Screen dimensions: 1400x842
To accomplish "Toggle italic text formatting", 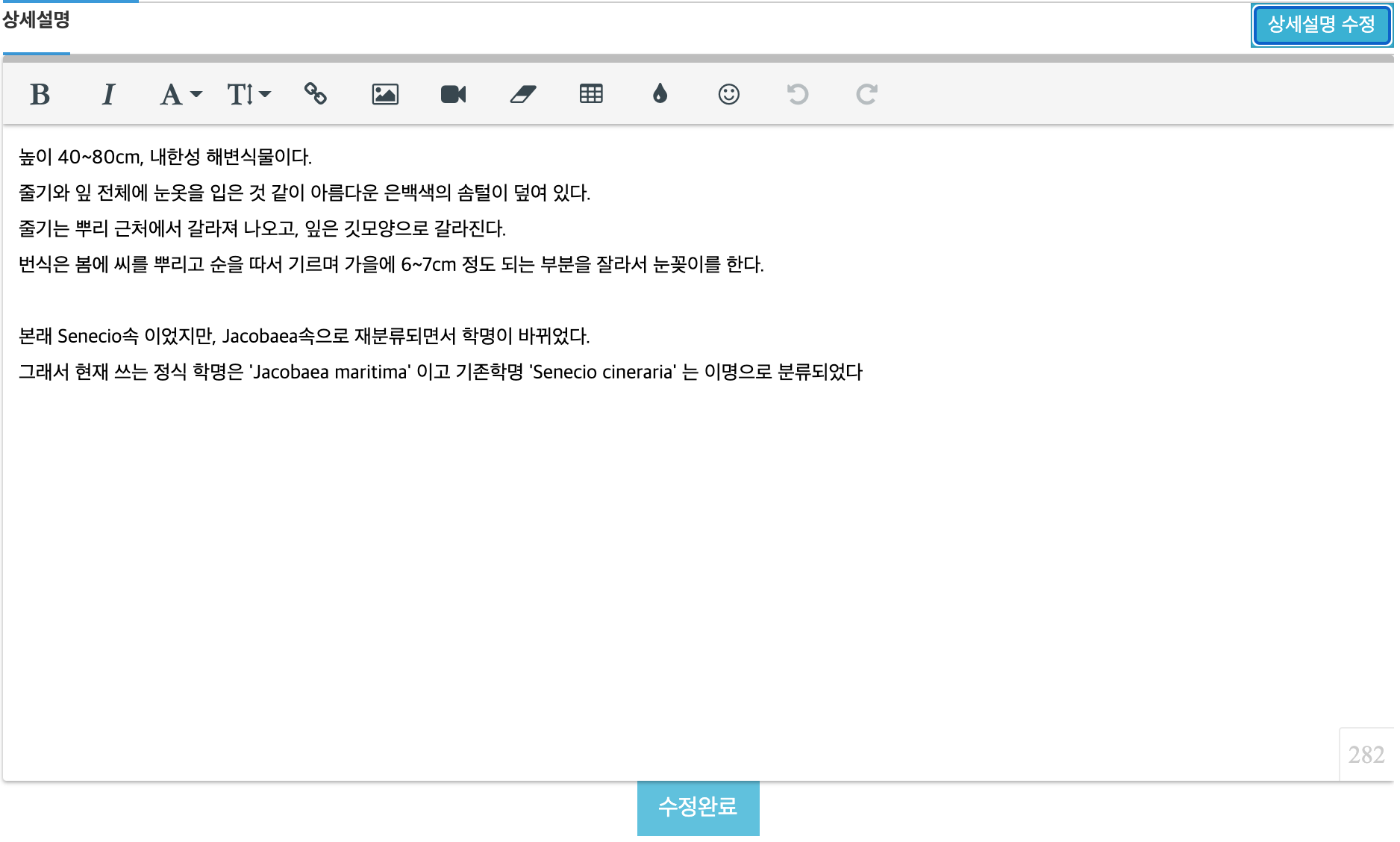I will [x=108, y=95].
